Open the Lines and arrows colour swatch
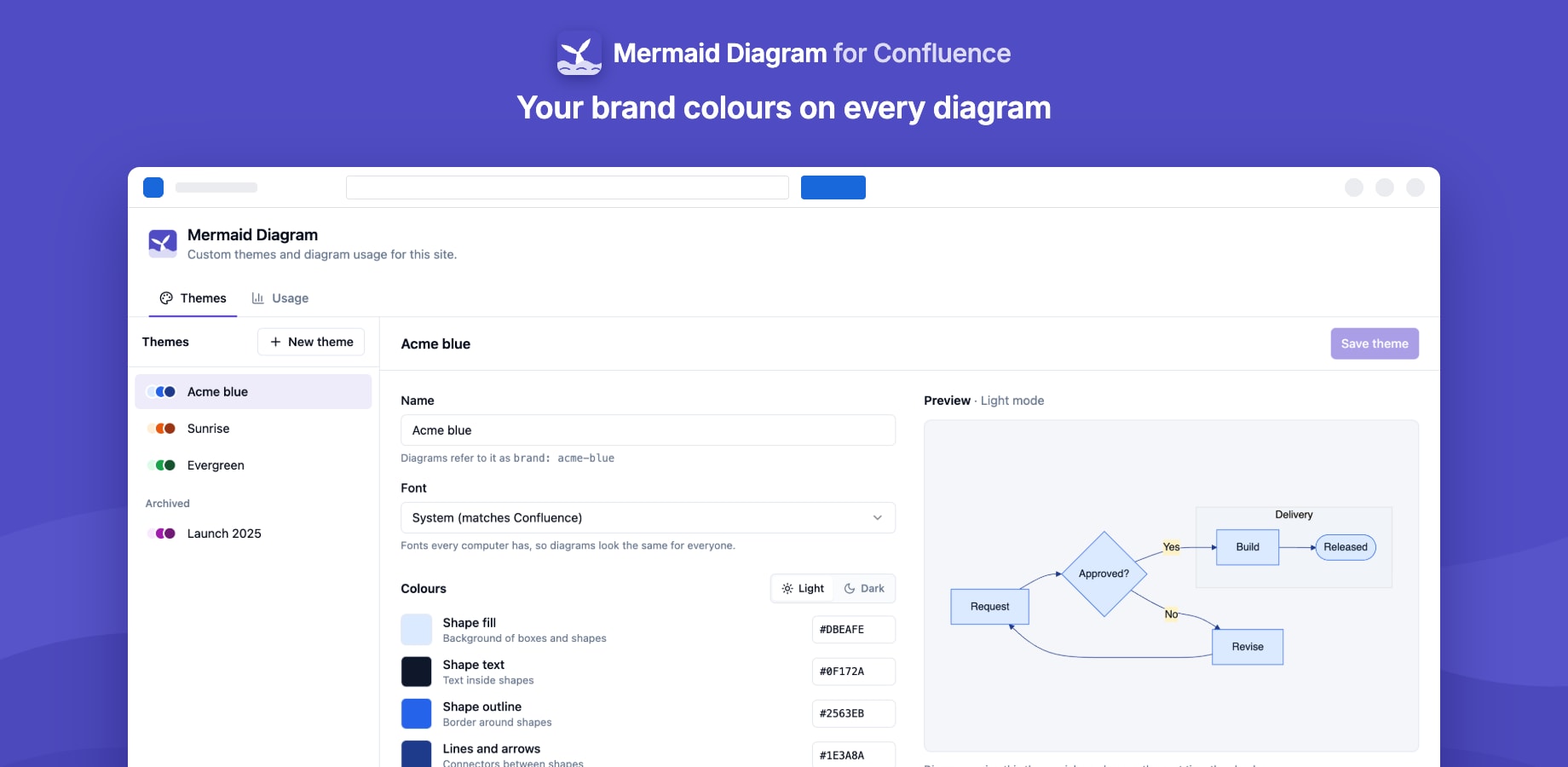The image size is (1568, 767). (x=417, y=754)
